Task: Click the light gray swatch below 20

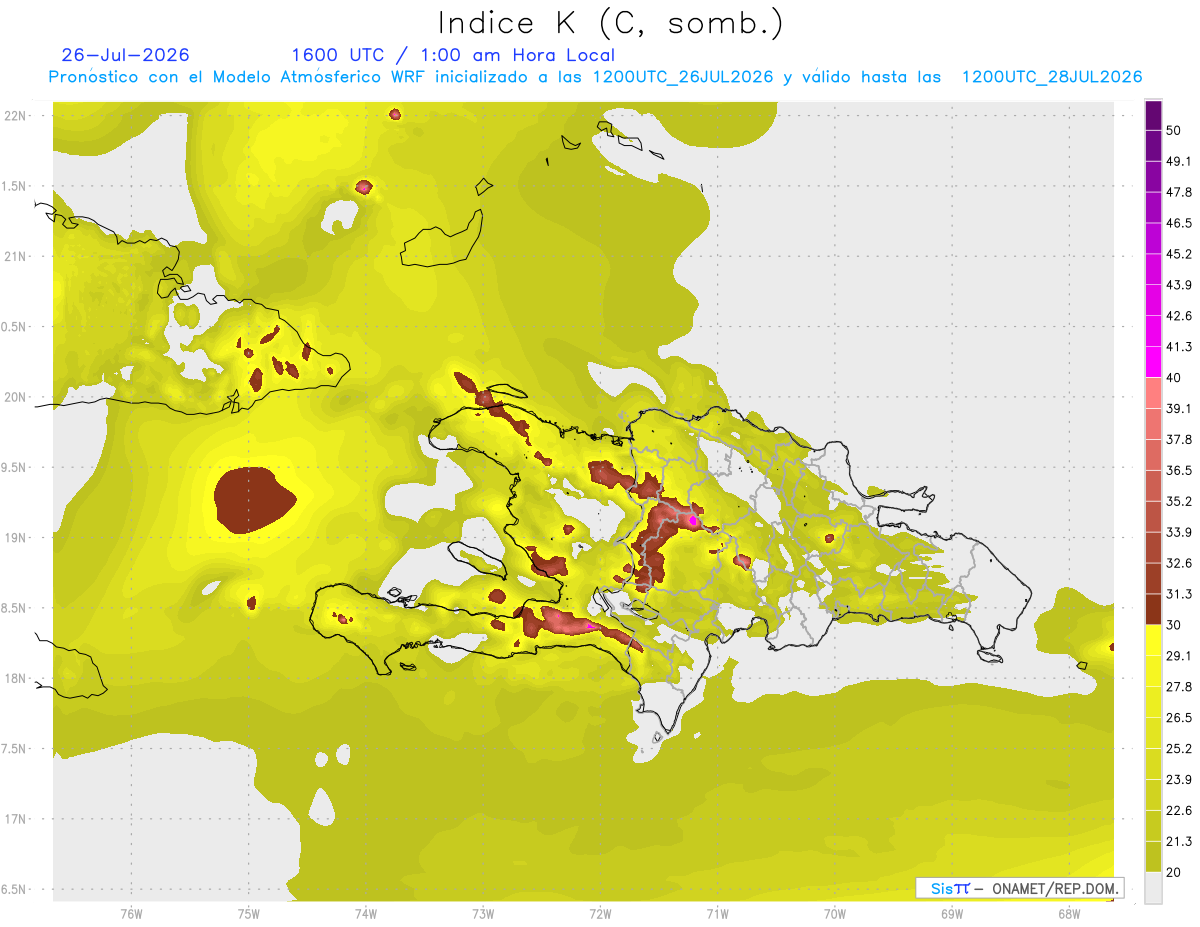Action: (x=1153, y=888)
